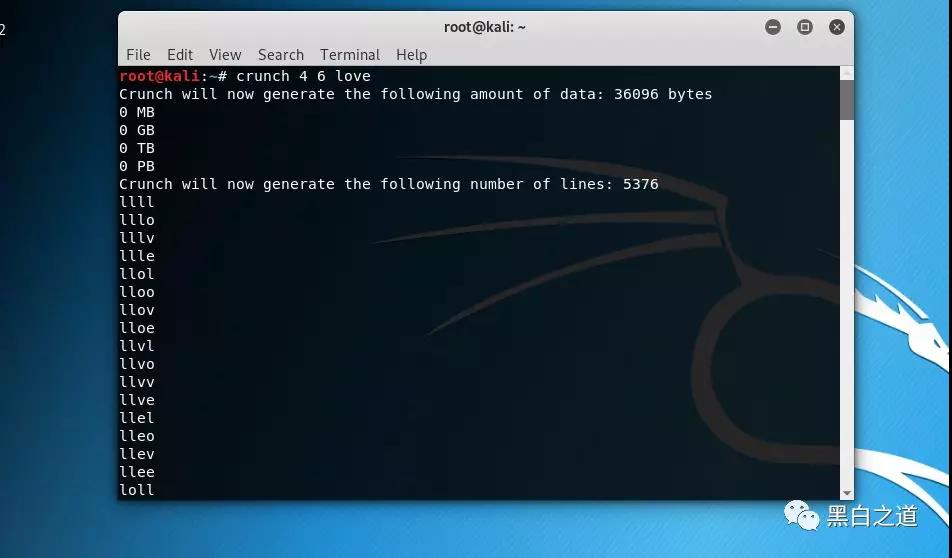
Task: Click the '0 GB' output line
Action: [x=137, y=130]
